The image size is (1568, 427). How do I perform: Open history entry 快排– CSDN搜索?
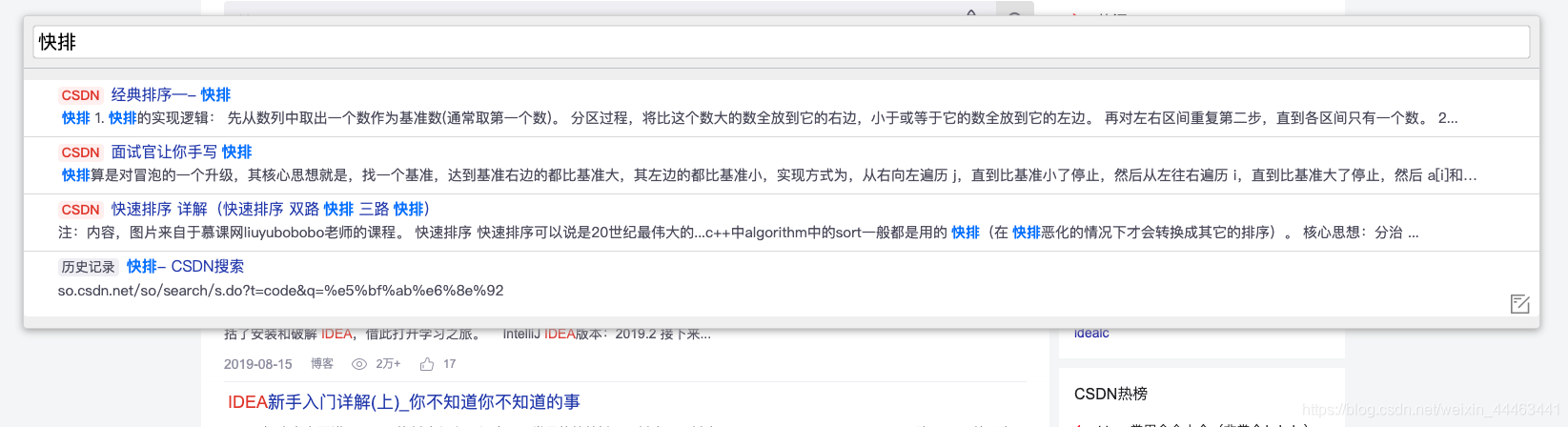tap(185, 266)
